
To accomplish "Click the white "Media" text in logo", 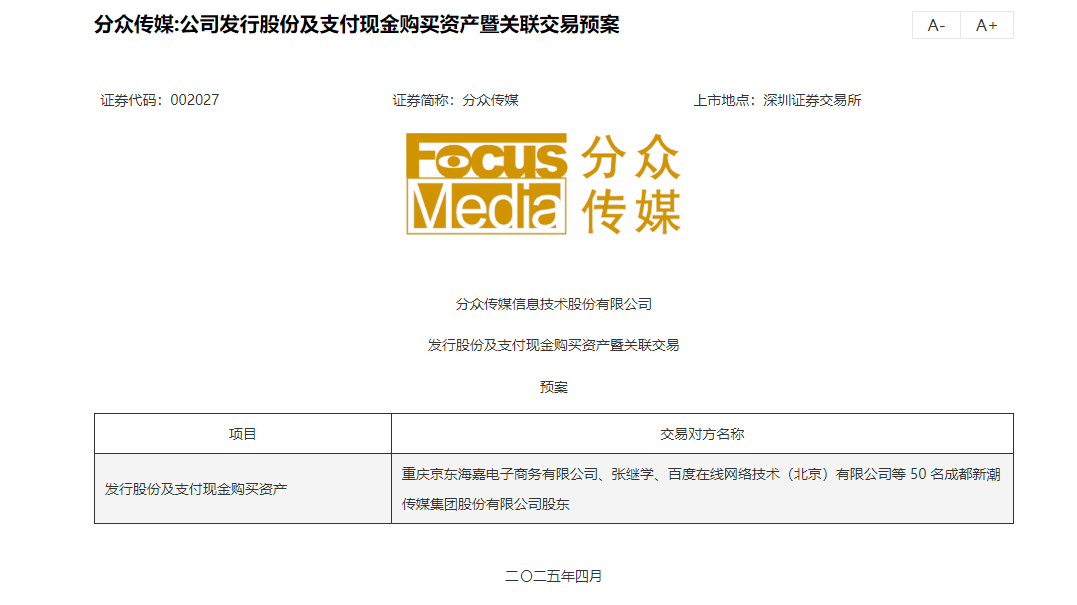I will click(486, 208).
